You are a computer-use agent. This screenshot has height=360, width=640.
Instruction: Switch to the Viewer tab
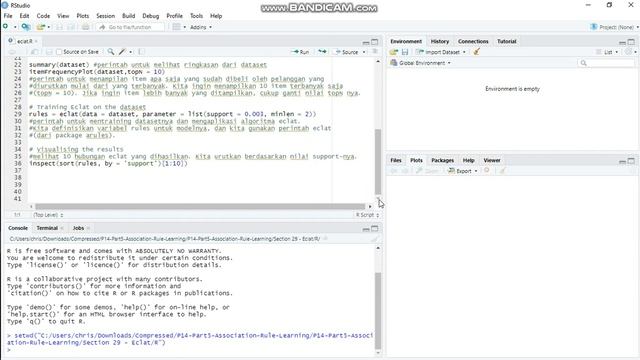[492, 160]
